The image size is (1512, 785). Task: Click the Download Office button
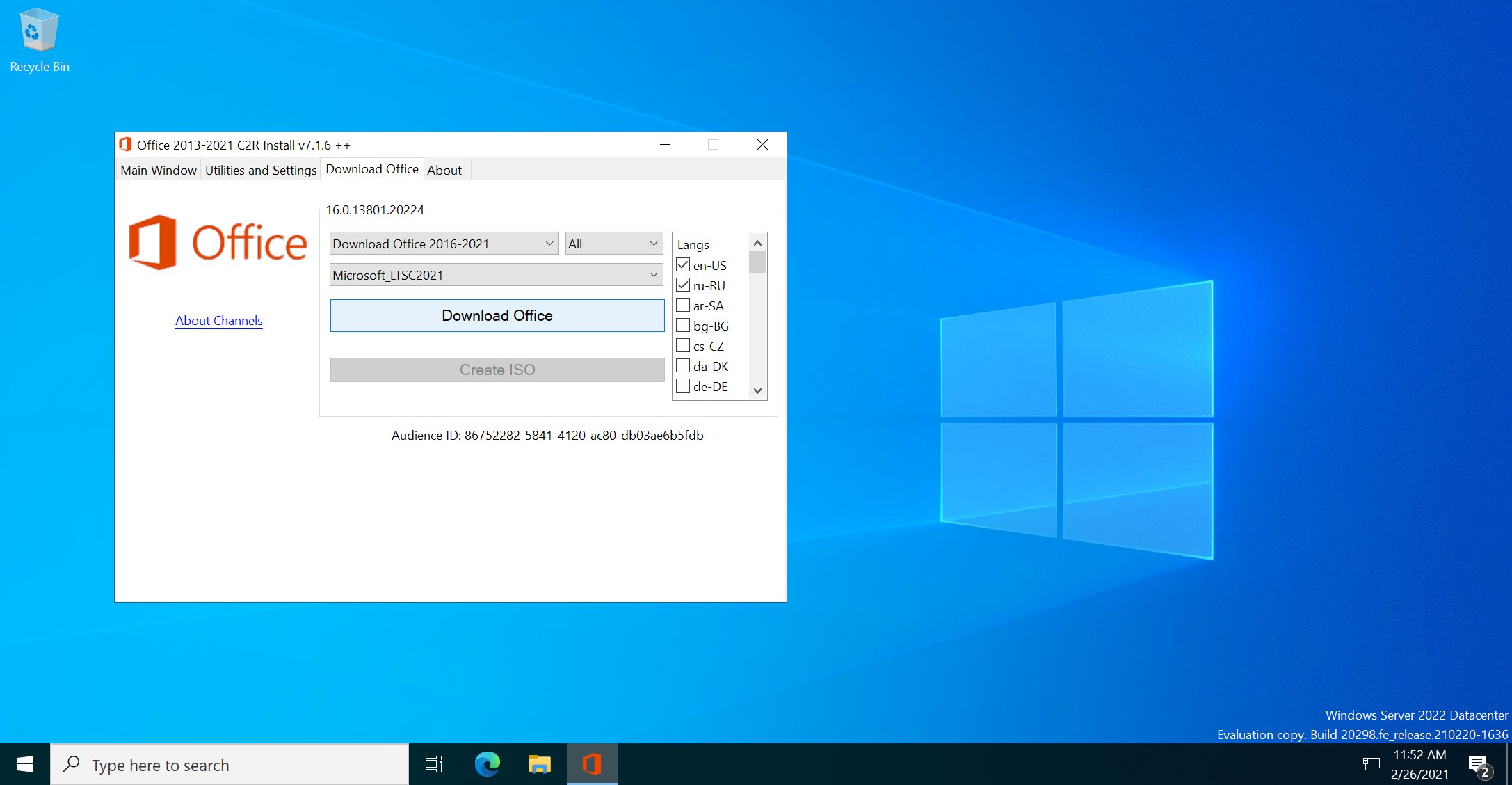[497, 315]
